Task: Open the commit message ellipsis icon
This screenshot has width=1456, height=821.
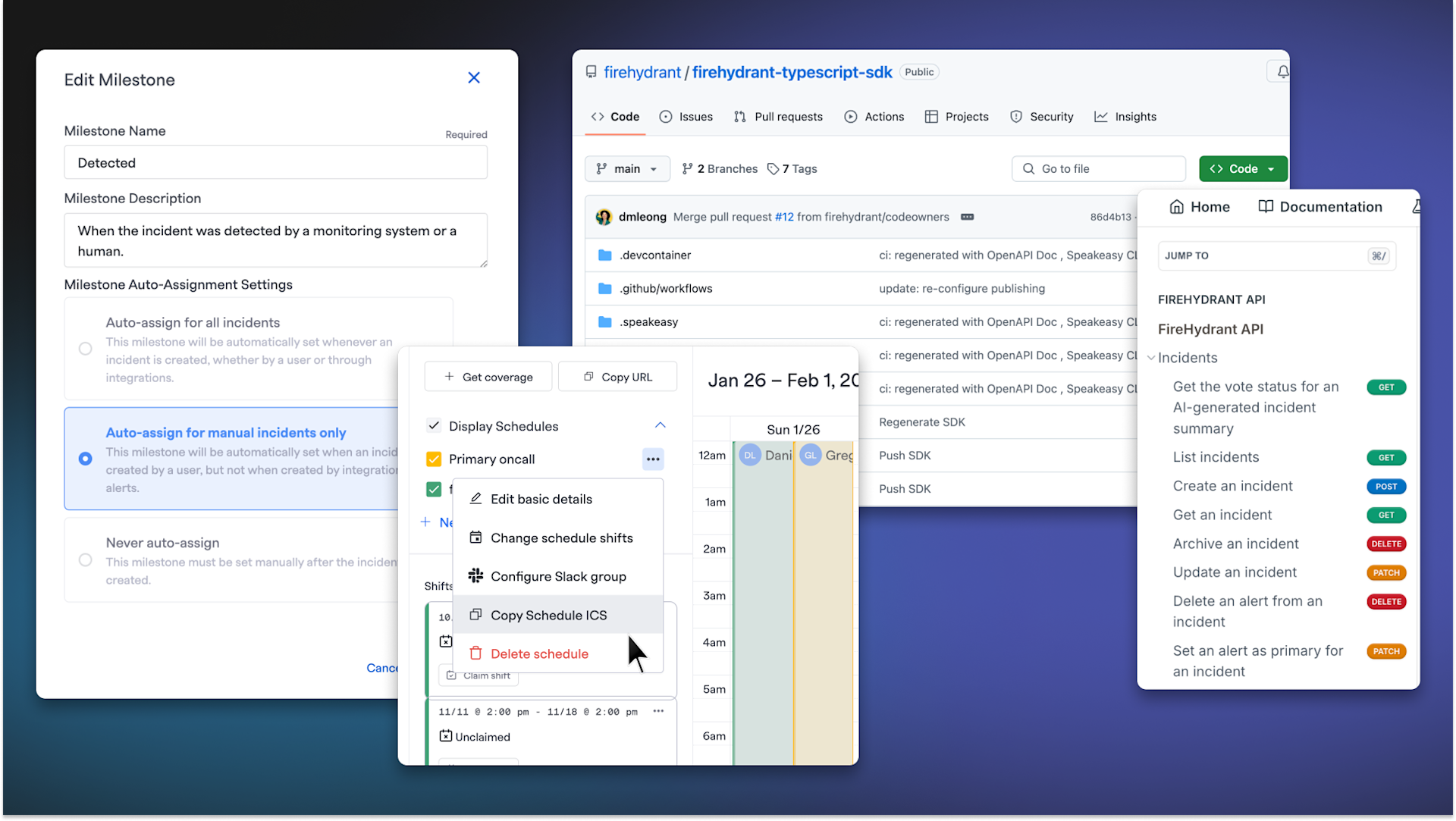Action: pyautogui.click(x=967, y=217)
